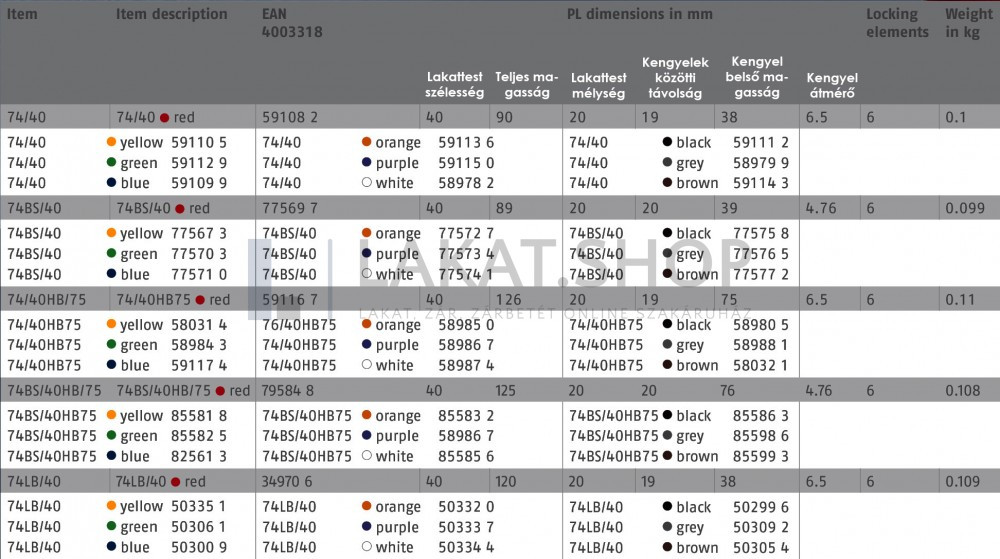Click the 'Item description' column header
The image size is (1000, 559).
click(171, 15)
